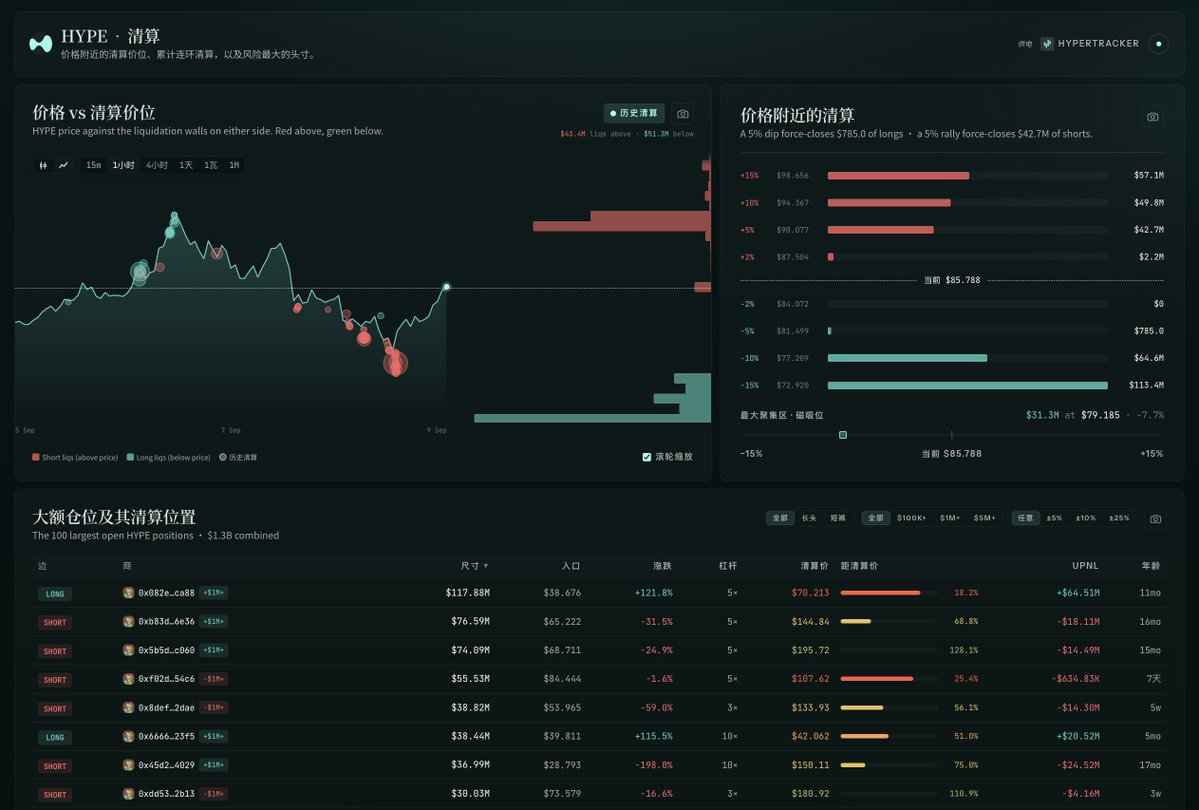This screenshot has width=1199, height=810.
Task: Toggle 历史清算 legend item below chart
Action: coord(239,457)
